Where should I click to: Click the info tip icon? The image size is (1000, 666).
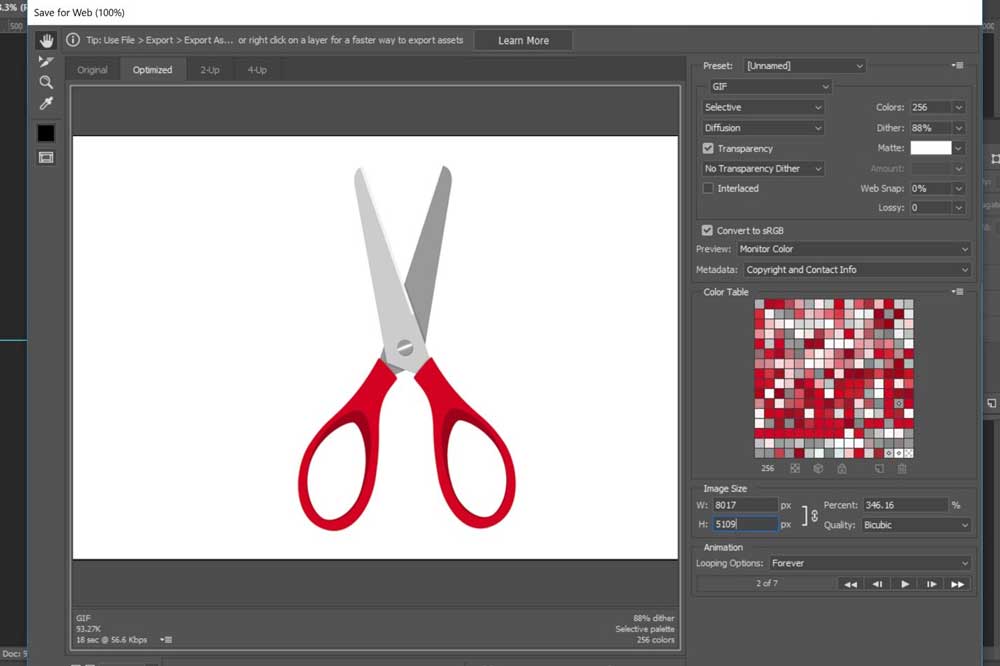(73, 40)
